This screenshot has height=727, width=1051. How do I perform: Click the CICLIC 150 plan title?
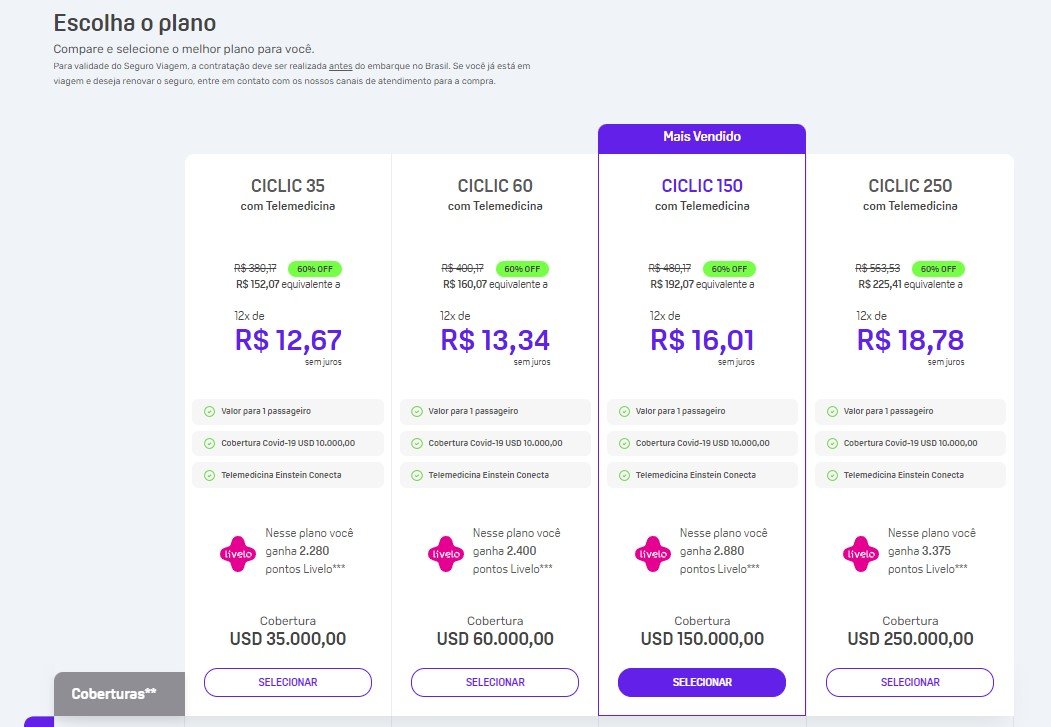702,186
